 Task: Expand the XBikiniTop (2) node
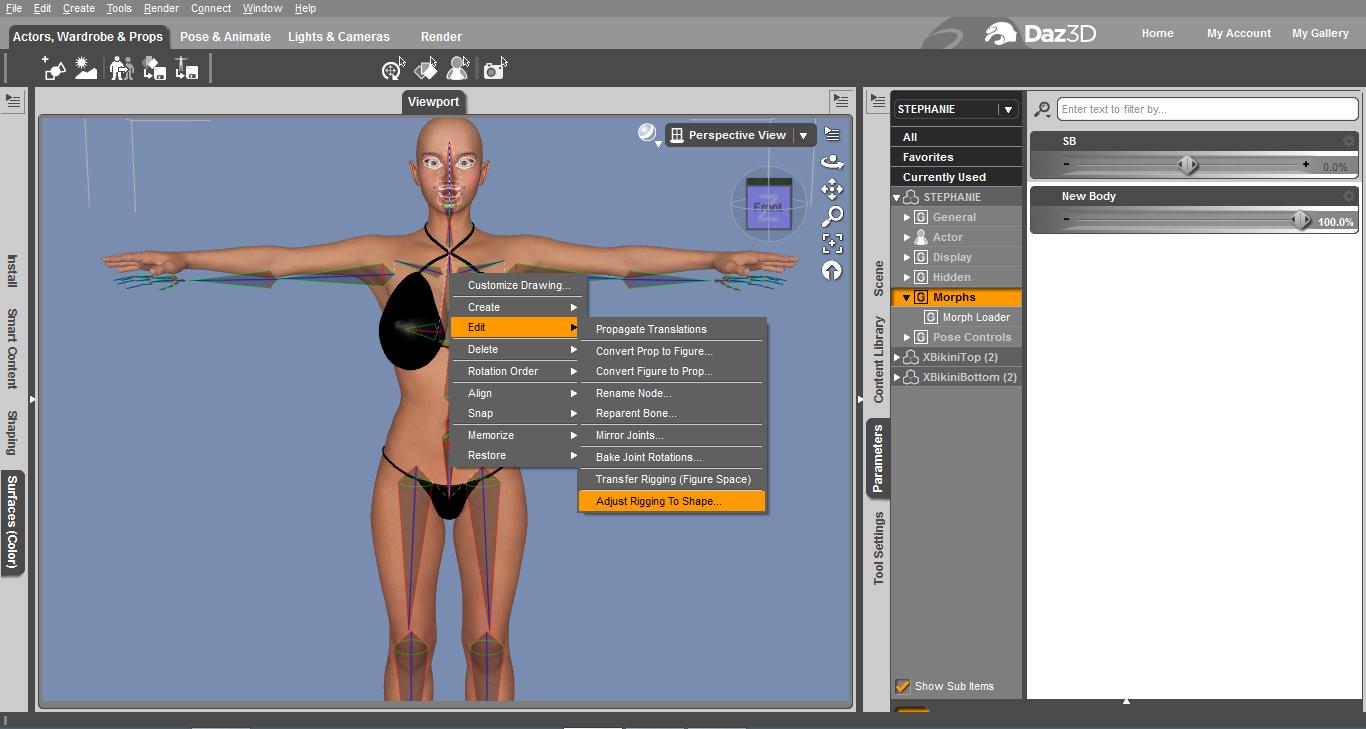coord(897,357)
